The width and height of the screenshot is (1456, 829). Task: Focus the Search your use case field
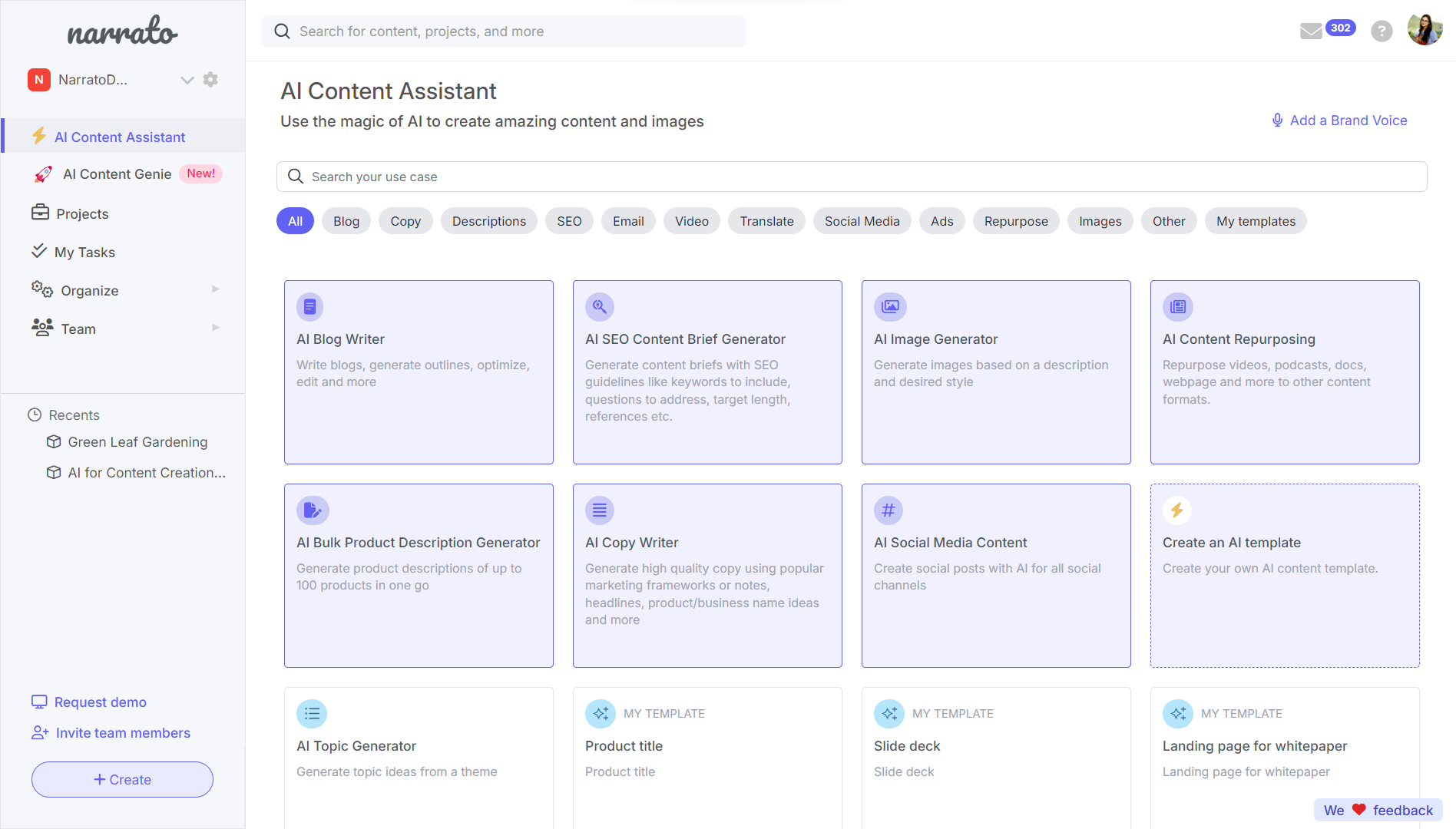pos(852,177)
